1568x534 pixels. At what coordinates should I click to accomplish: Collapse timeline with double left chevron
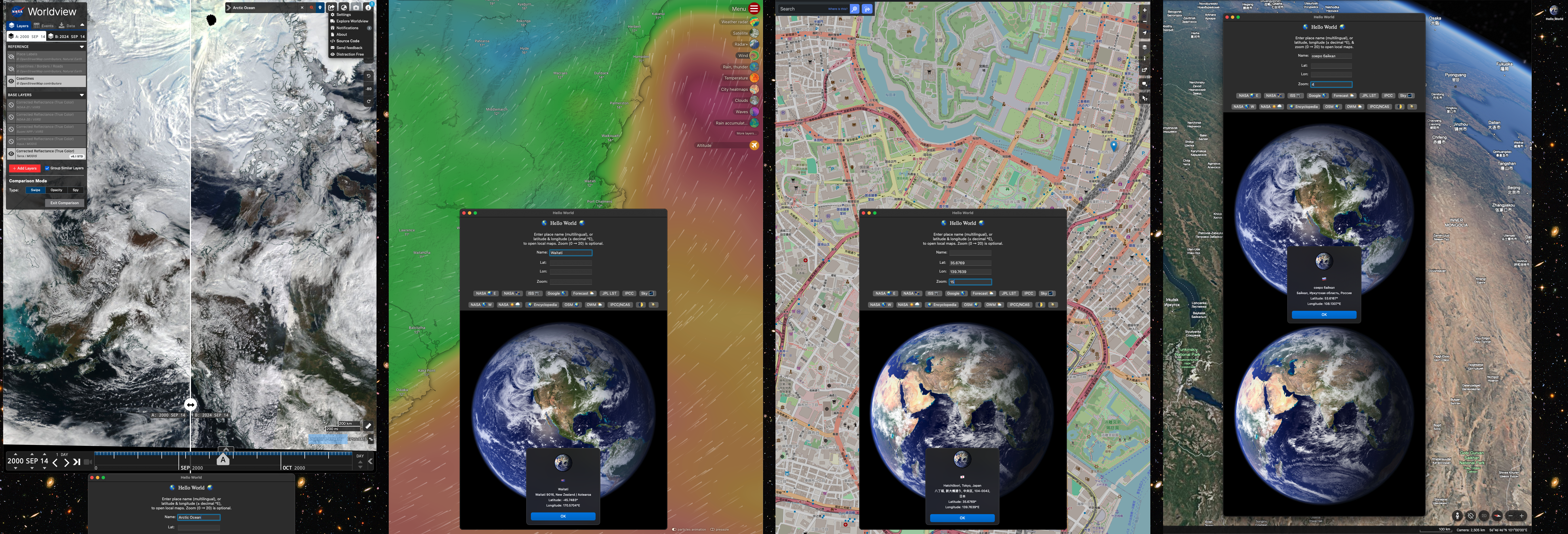pos(370,462)
